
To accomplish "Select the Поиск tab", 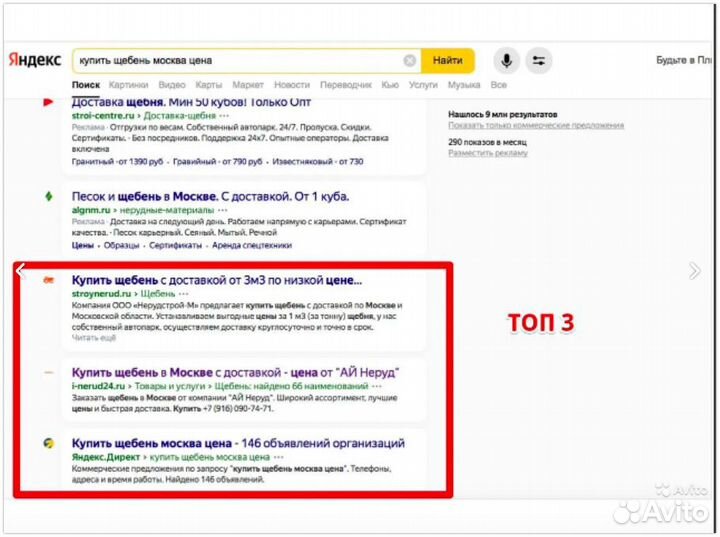I will [86, 85].
